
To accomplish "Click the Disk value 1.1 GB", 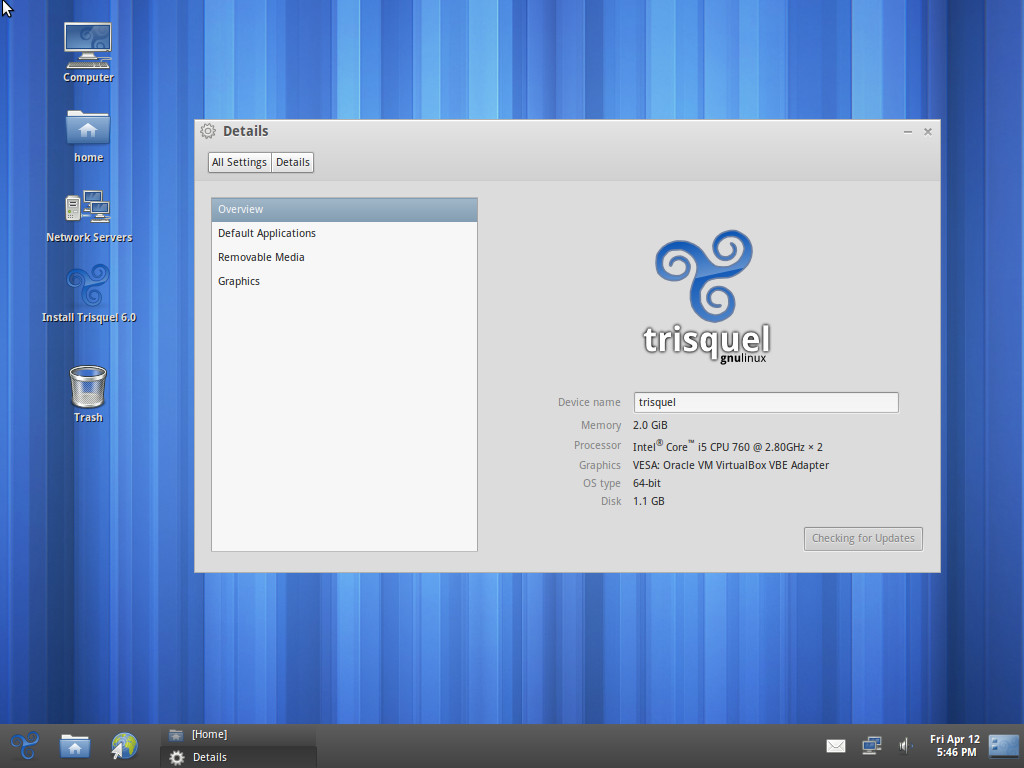I will pos(648,502).
